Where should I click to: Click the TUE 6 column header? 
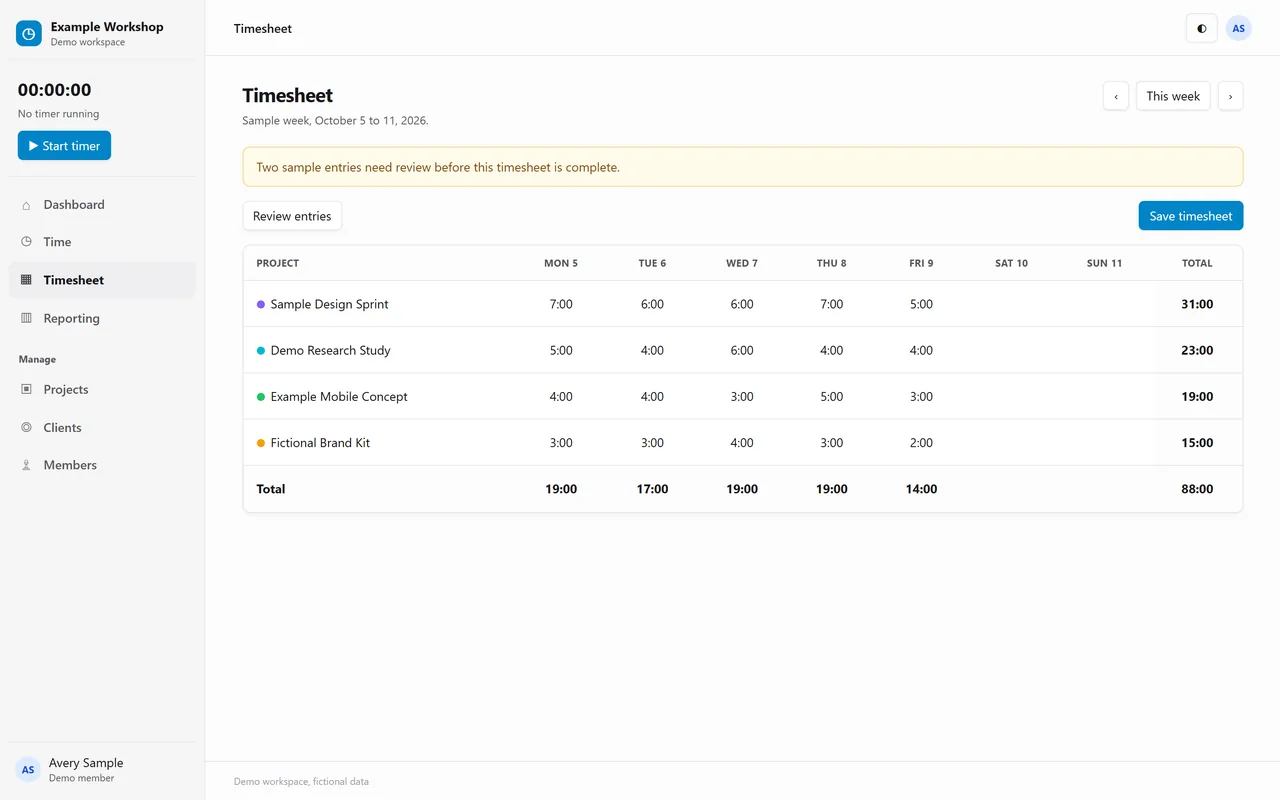point(652,263)
